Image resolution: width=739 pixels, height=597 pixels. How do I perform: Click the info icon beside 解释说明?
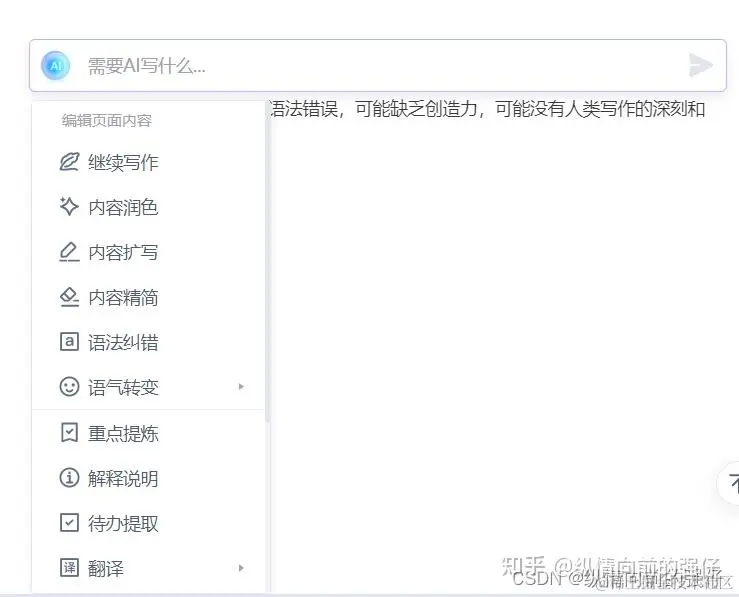[69, 478]
